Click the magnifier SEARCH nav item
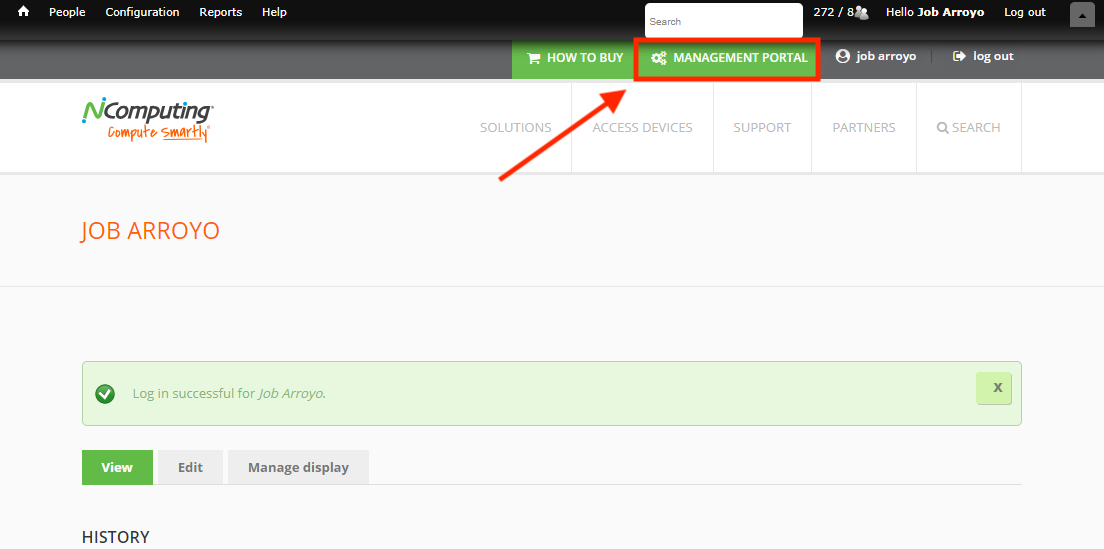This screenshot has width=1104, height=549. [968, 127]
